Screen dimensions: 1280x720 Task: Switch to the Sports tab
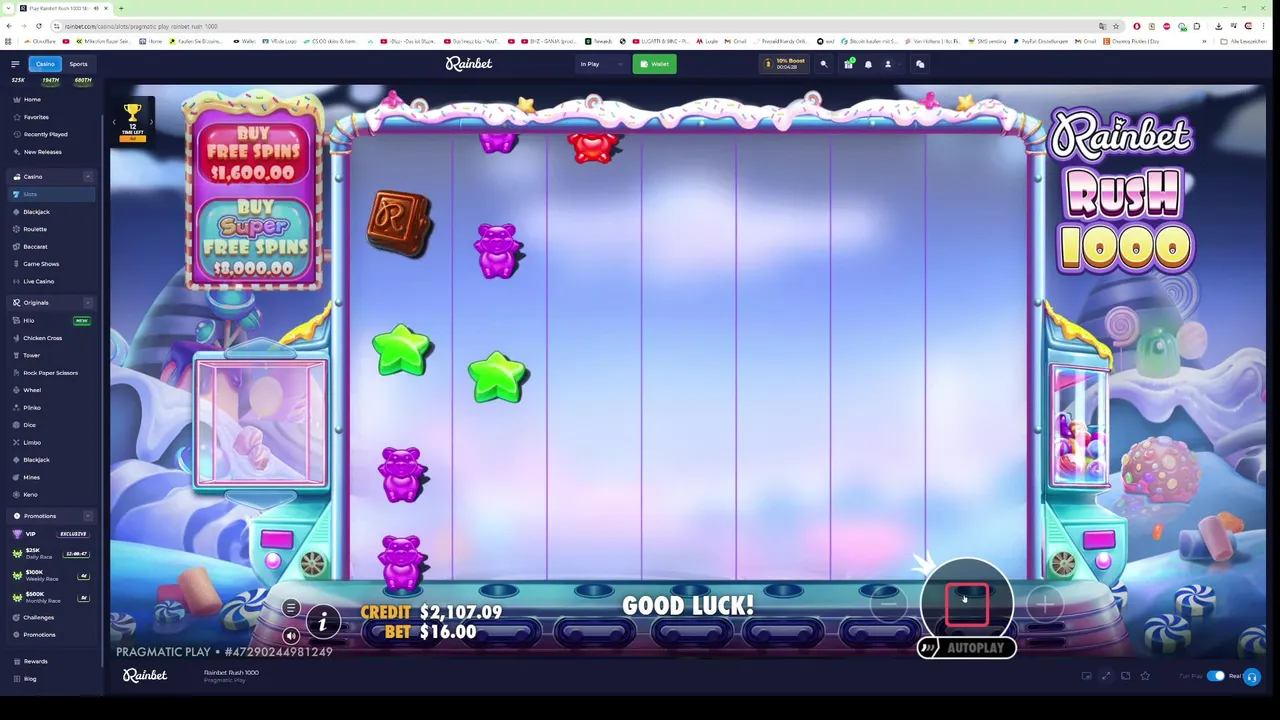(x=78, y=64)
